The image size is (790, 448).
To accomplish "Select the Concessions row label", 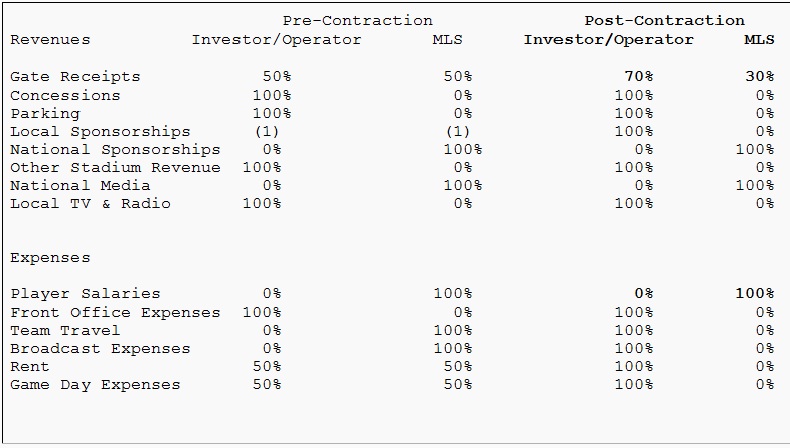I will tap(65, 96).
